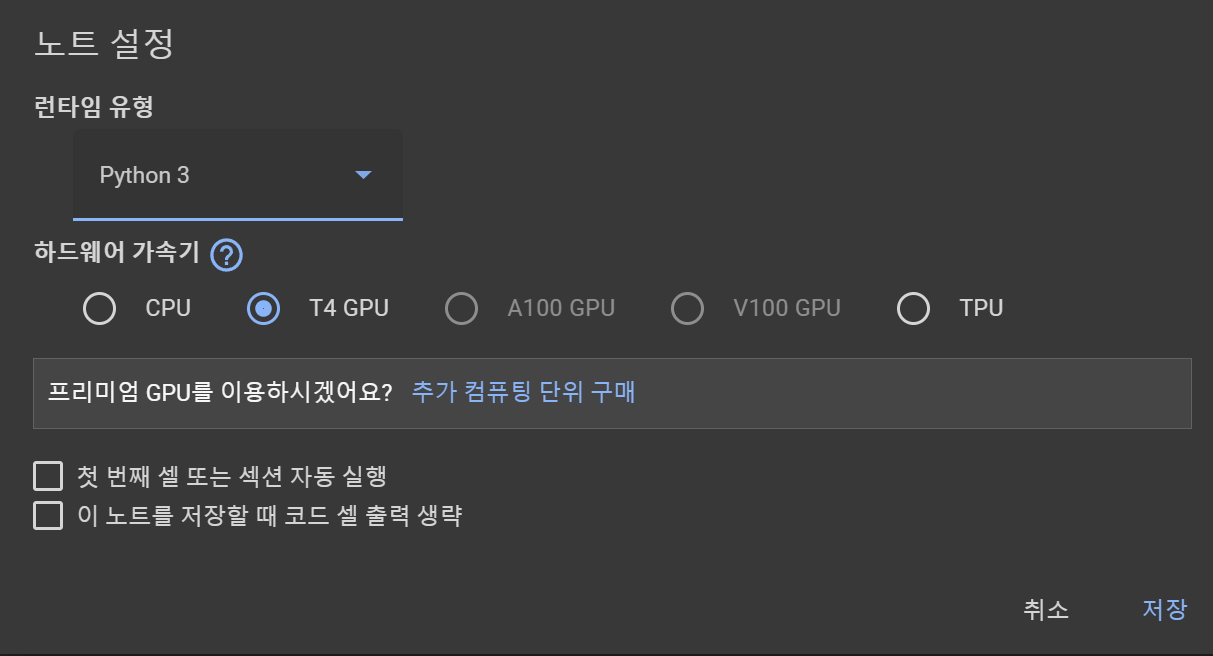The image size is (1213, 656).
Task: Select the A100 GPU radio button
Action: click(x=461, y=309)
